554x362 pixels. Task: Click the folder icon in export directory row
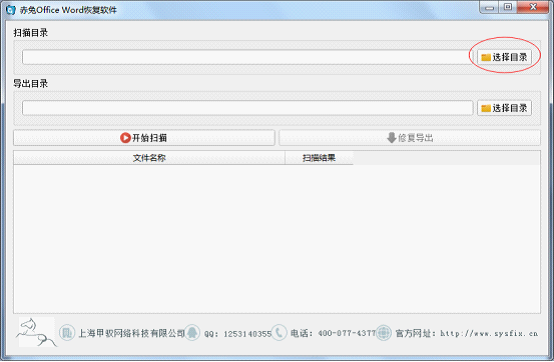[x=486, y=108]
